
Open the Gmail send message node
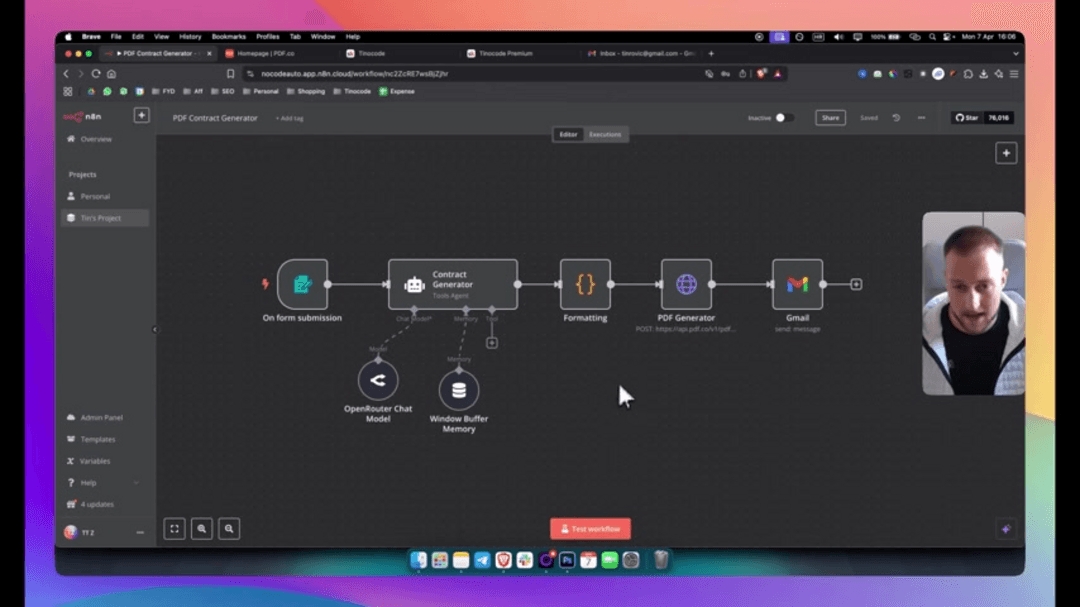[x=798, y=283]
